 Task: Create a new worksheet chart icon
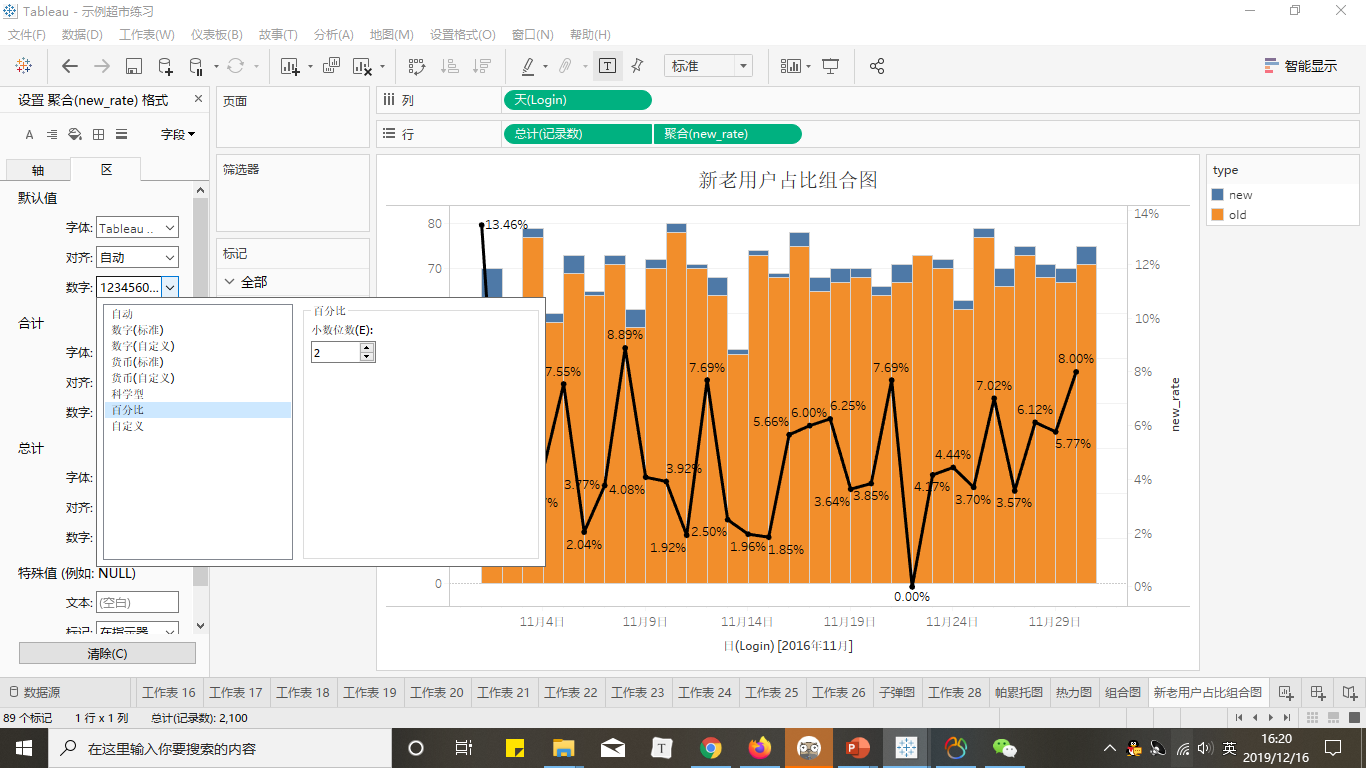(x=290, y=66)
